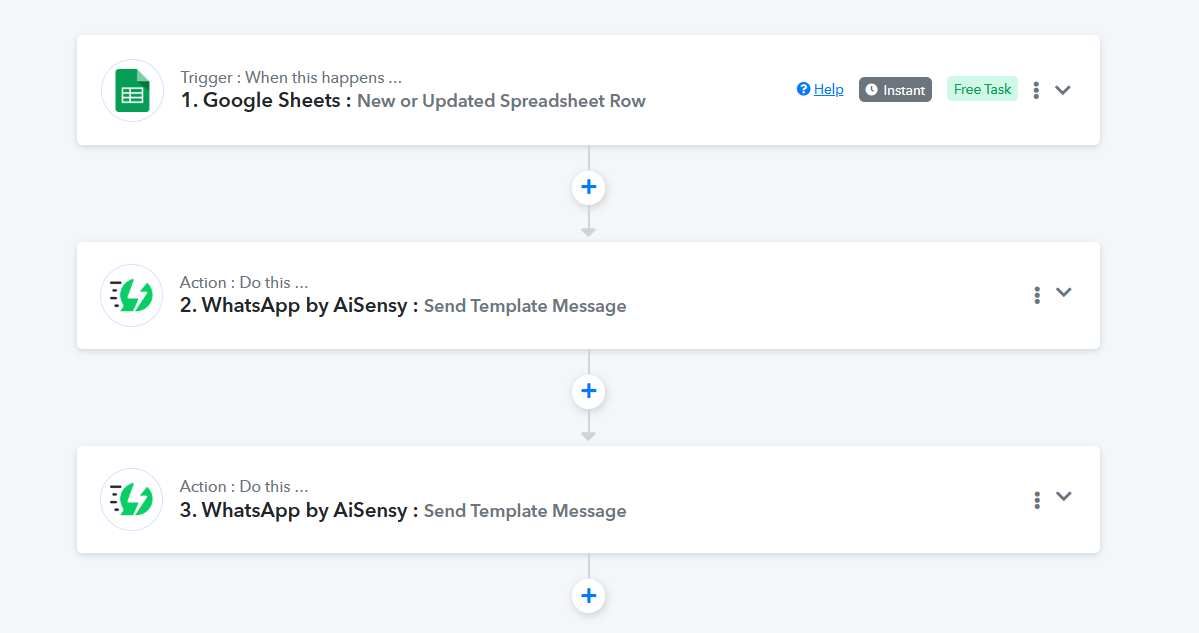The height and width of the screenshot is (633, 1199).
Task: Add a step between the two WhatsApp actions
Action: (588, 391)
